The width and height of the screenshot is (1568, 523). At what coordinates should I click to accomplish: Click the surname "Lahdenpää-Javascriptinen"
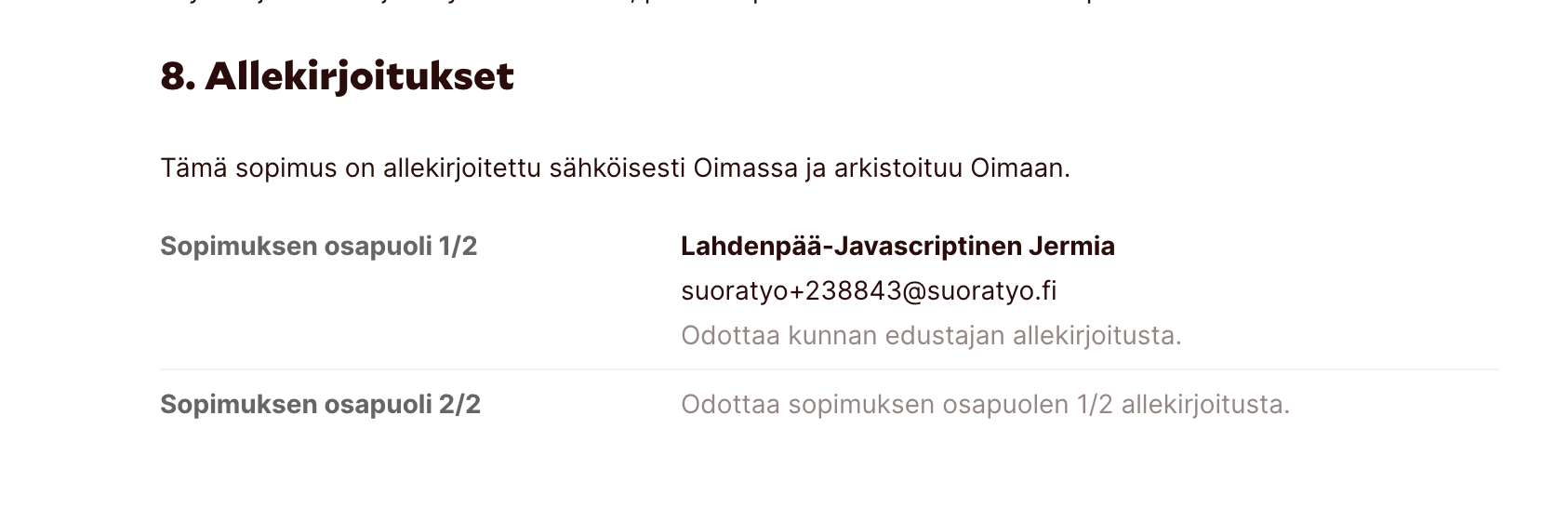[x=850, y=247]
